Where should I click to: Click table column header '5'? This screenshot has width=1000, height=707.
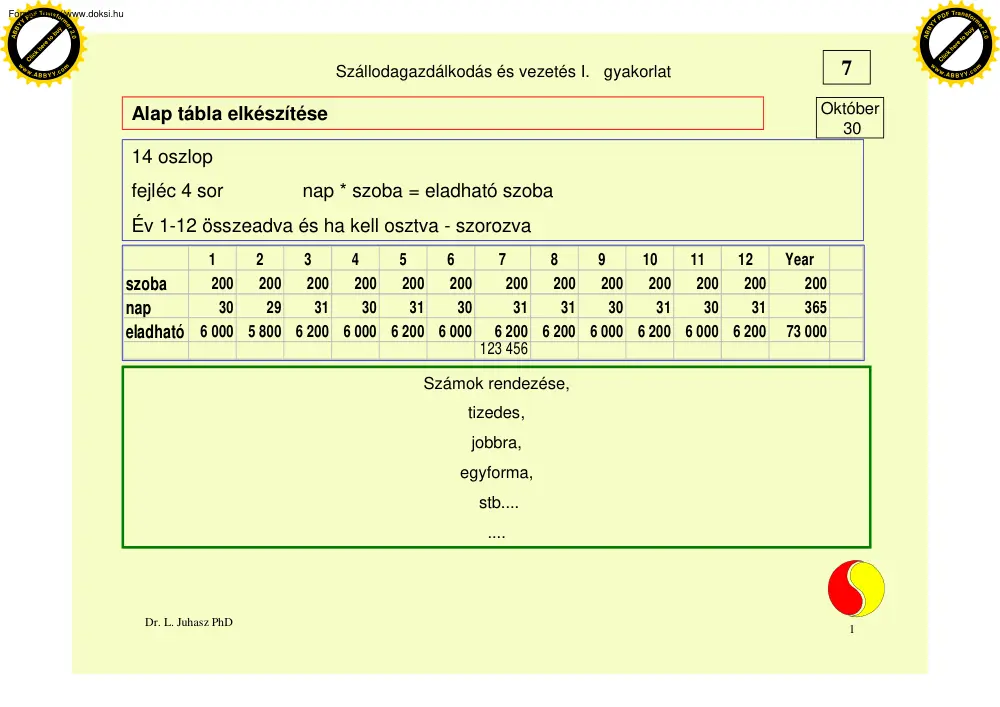point(403,259)
